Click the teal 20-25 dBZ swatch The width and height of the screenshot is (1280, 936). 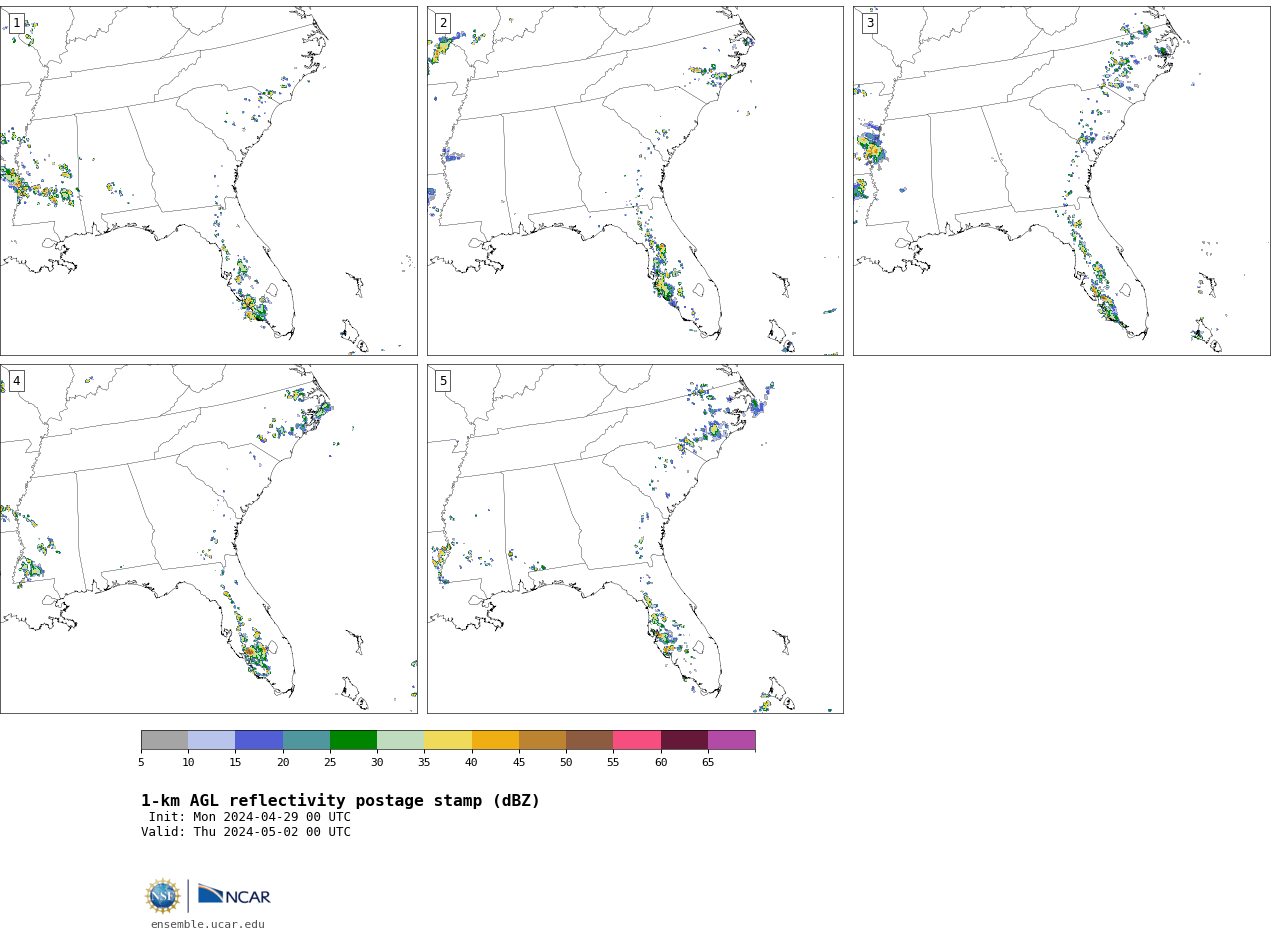[306, 740]
